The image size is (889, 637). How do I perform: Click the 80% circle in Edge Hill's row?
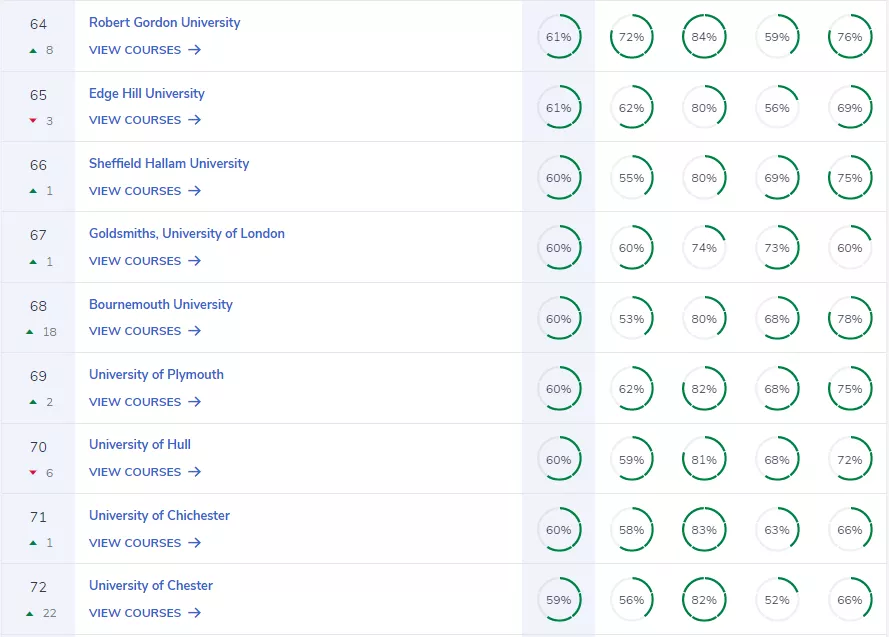click(x=705, y=107)
